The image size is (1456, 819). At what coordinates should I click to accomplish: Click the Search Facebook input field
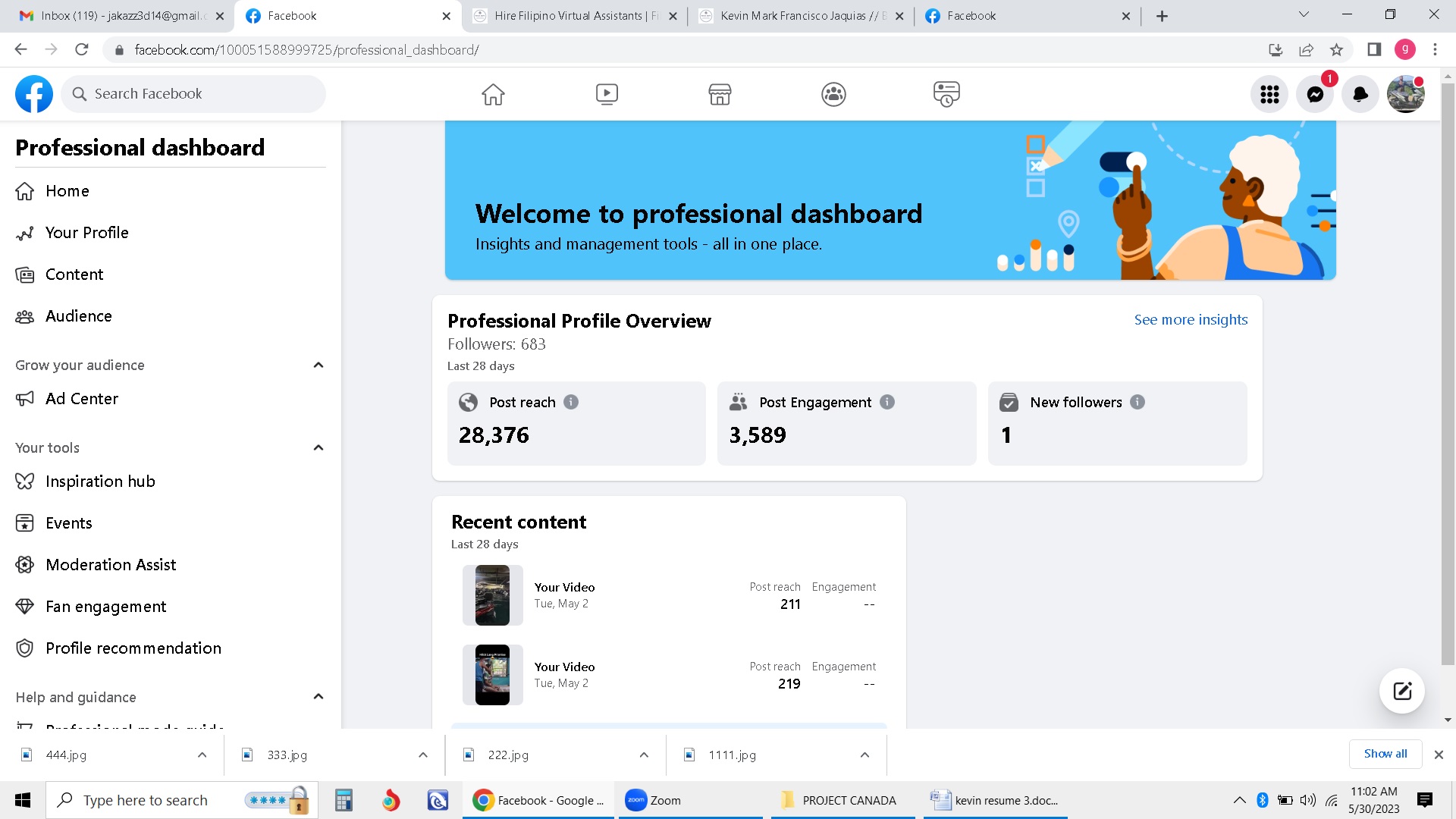pyautogui.click(x=193, y=94)
